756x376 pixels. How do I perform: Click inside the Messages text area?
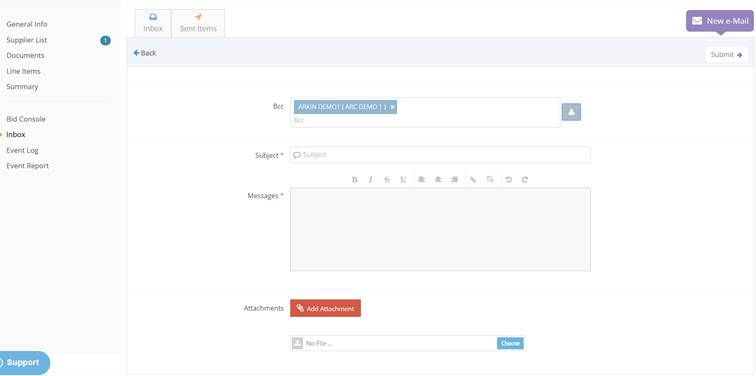point(440,229)
